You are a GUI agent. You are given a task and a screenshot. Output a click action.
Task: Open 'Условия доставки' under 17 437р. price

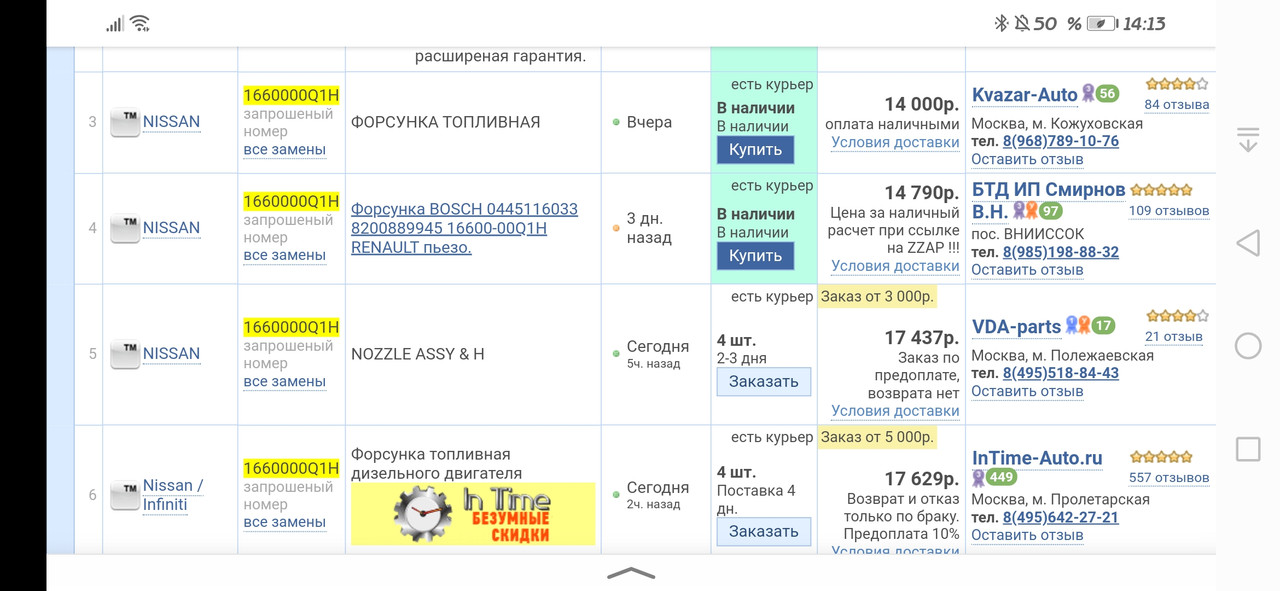click(895, 410)
